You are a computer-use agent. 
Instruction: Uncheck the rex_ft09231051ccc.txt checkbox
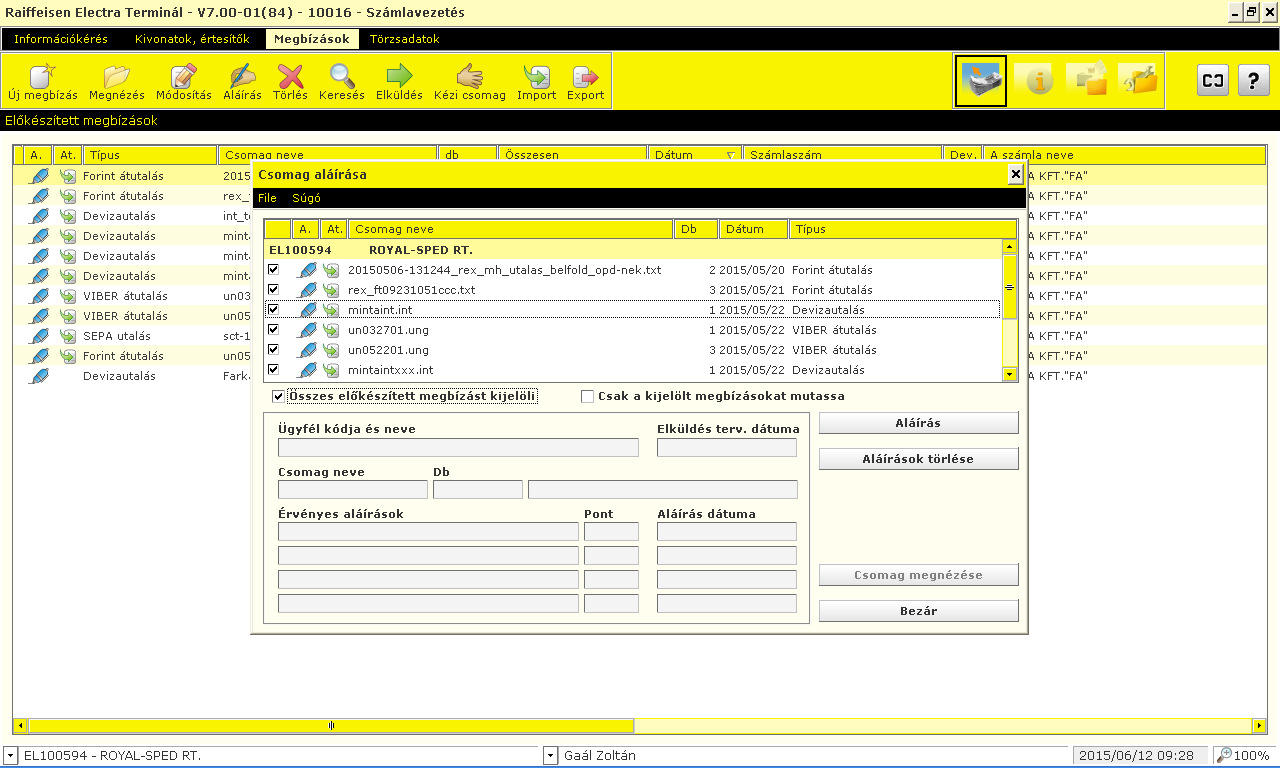273,290
